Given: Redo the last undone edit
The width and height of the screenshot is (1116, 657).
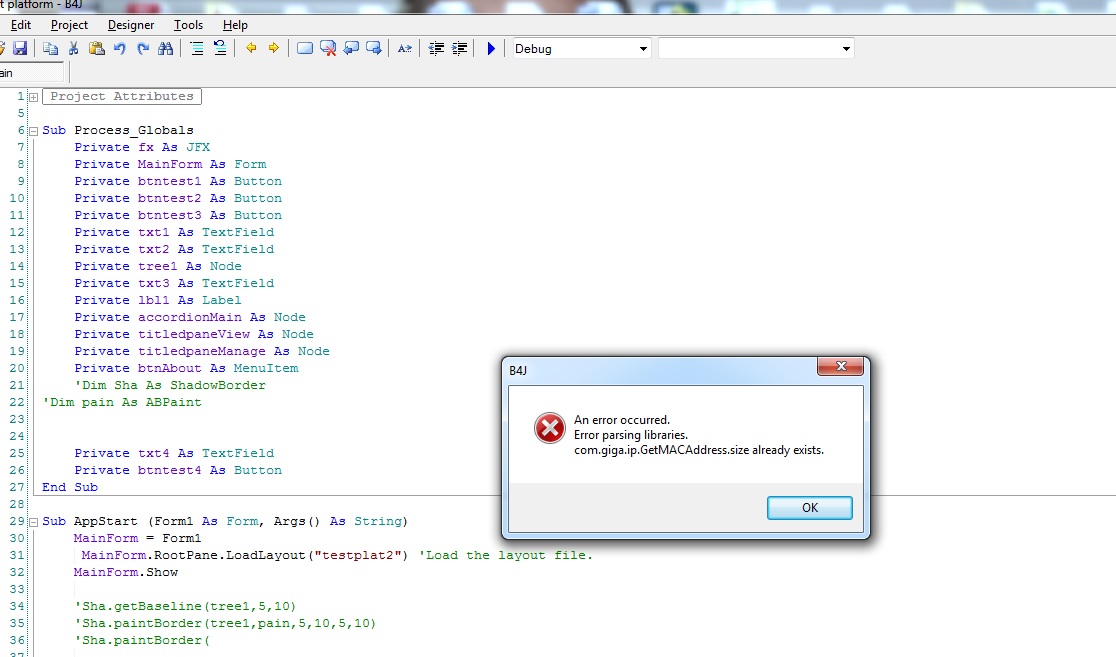Looking at the screenshot, I should tap(143, 48).
